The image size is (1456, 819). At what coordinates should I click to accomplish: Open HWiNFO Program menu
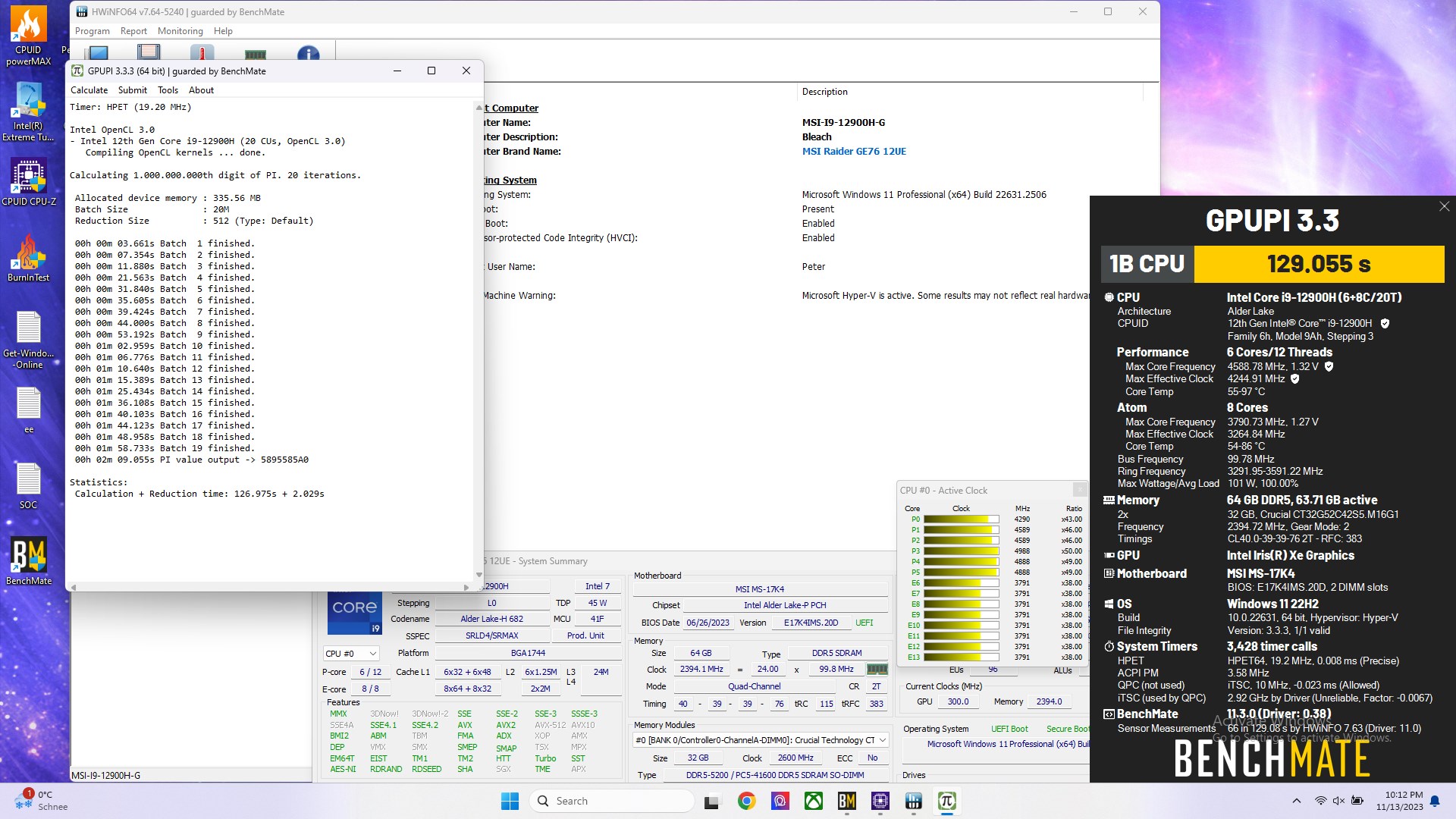[x=93, y=31]
